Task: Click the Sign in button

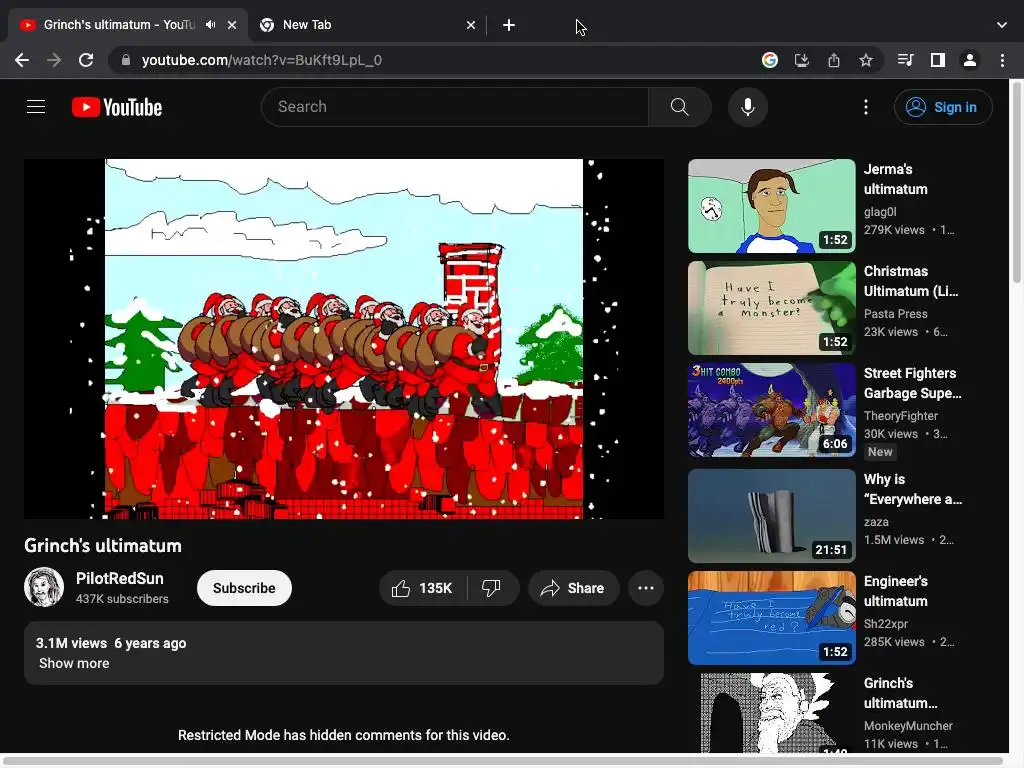Action: (943, 107)
